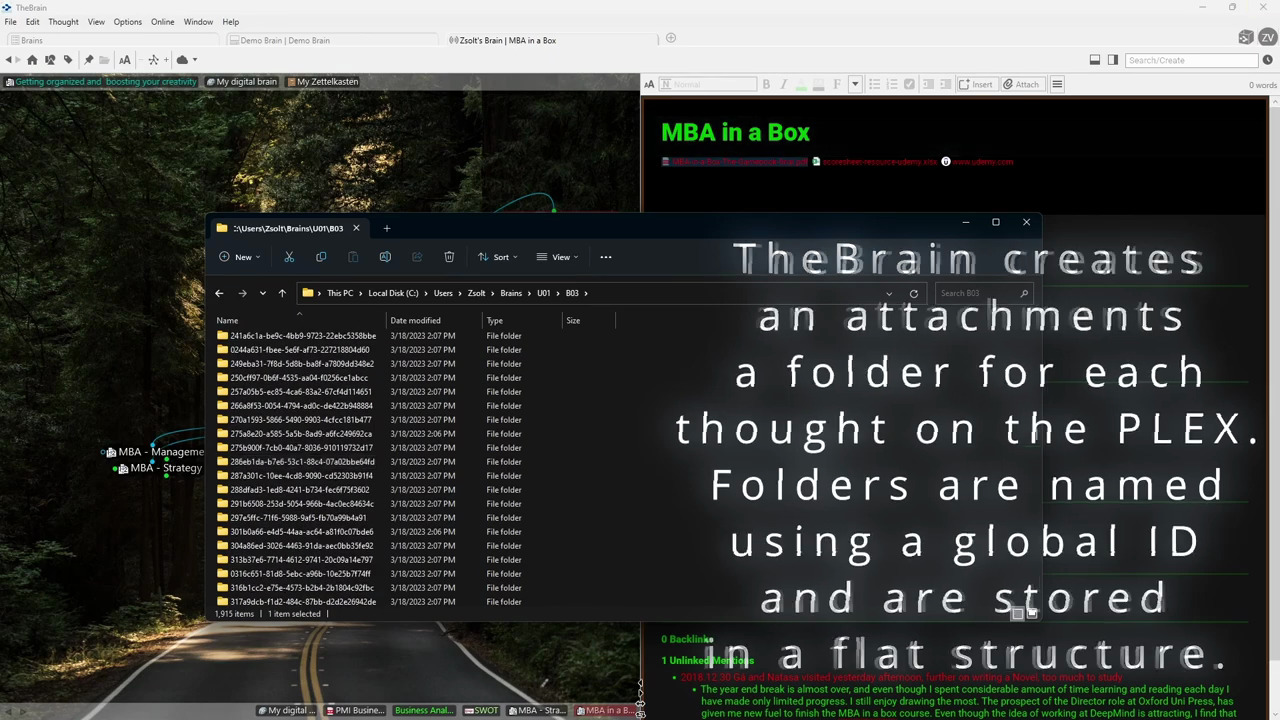
Task: Click the text color swatch in notes toolbar
Action: coord(801,85)
